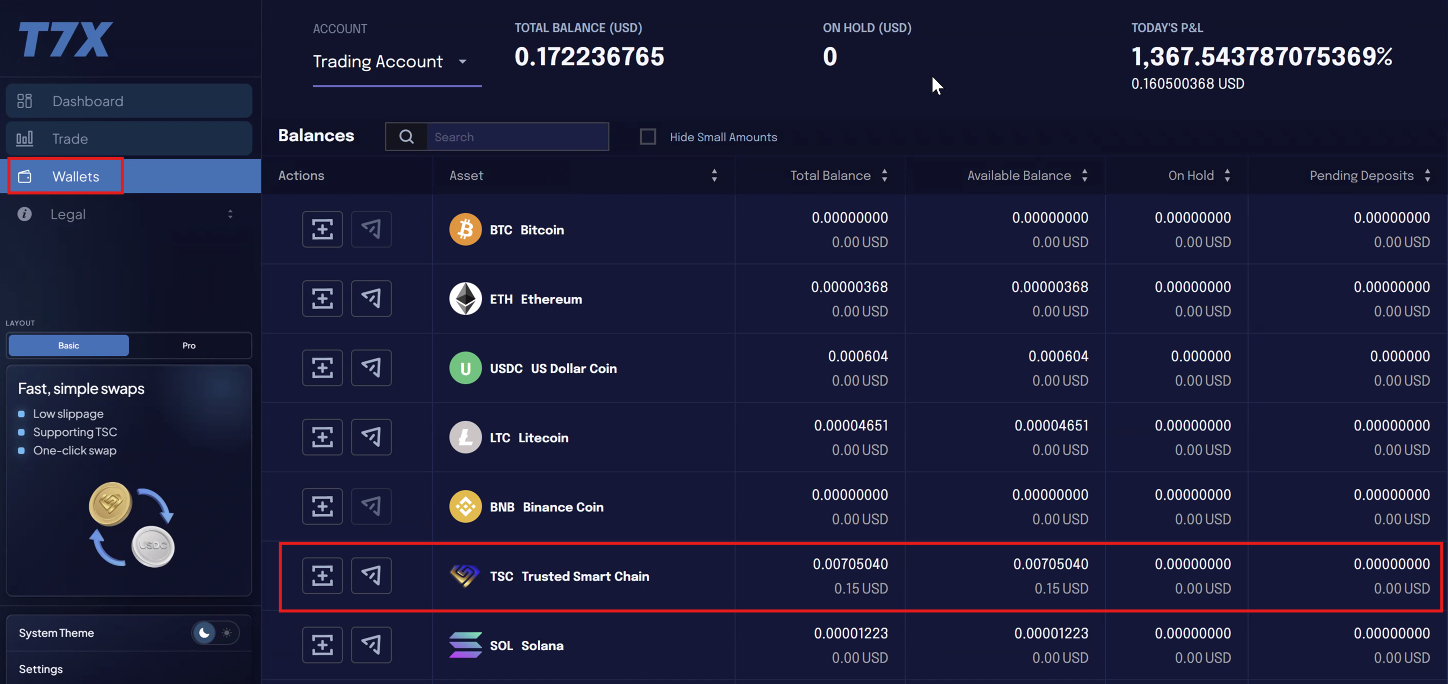Click the TSC Trusted Smart Chain name
The height and width of the screenshot is (684, 1448).
[569, 576]
